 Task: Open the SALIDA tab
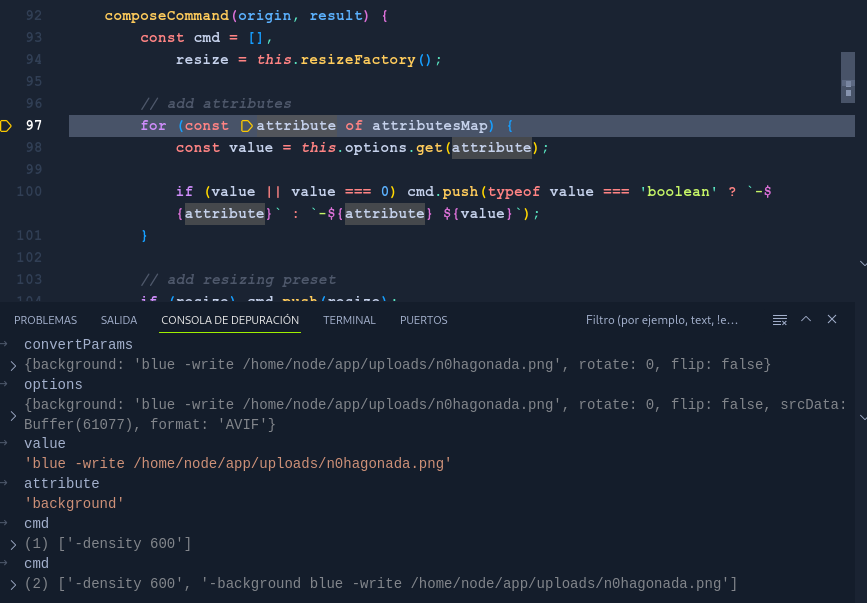119,320
